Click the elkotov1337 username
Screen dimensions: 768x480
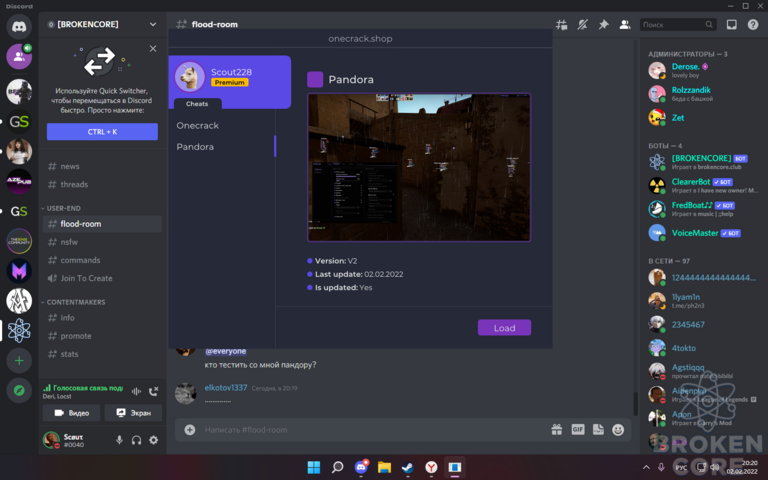(226, 387)
